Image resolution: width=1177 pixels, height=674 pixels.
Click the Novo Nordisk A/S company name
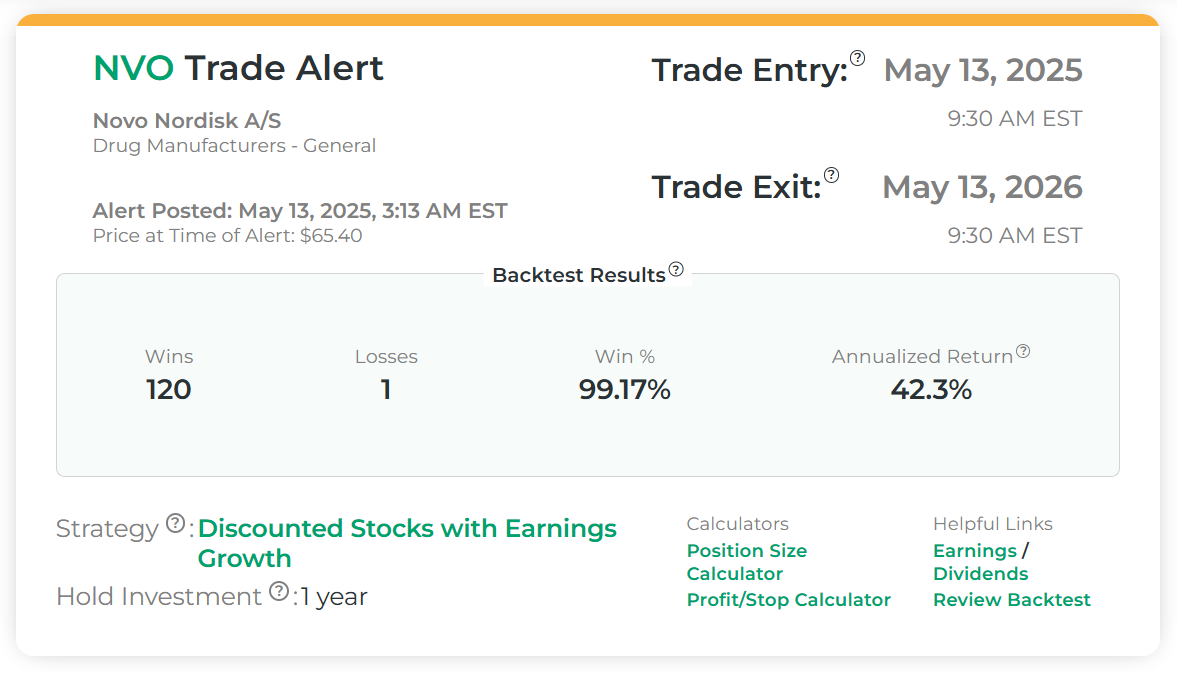click(186, 121)
